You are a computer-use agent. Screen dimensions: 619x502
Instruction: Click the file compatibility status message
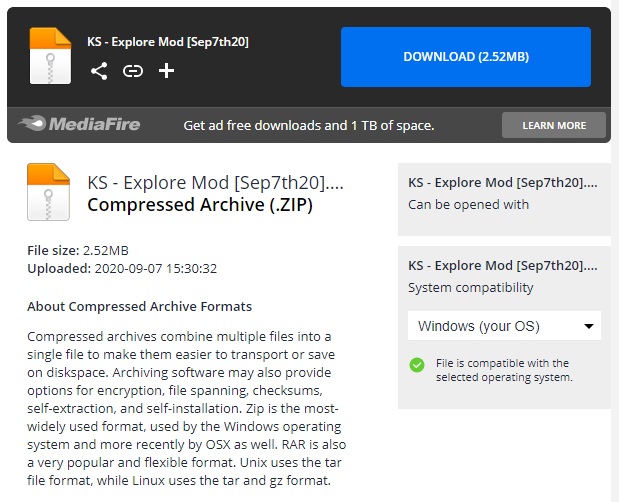[x=504, y=370]
